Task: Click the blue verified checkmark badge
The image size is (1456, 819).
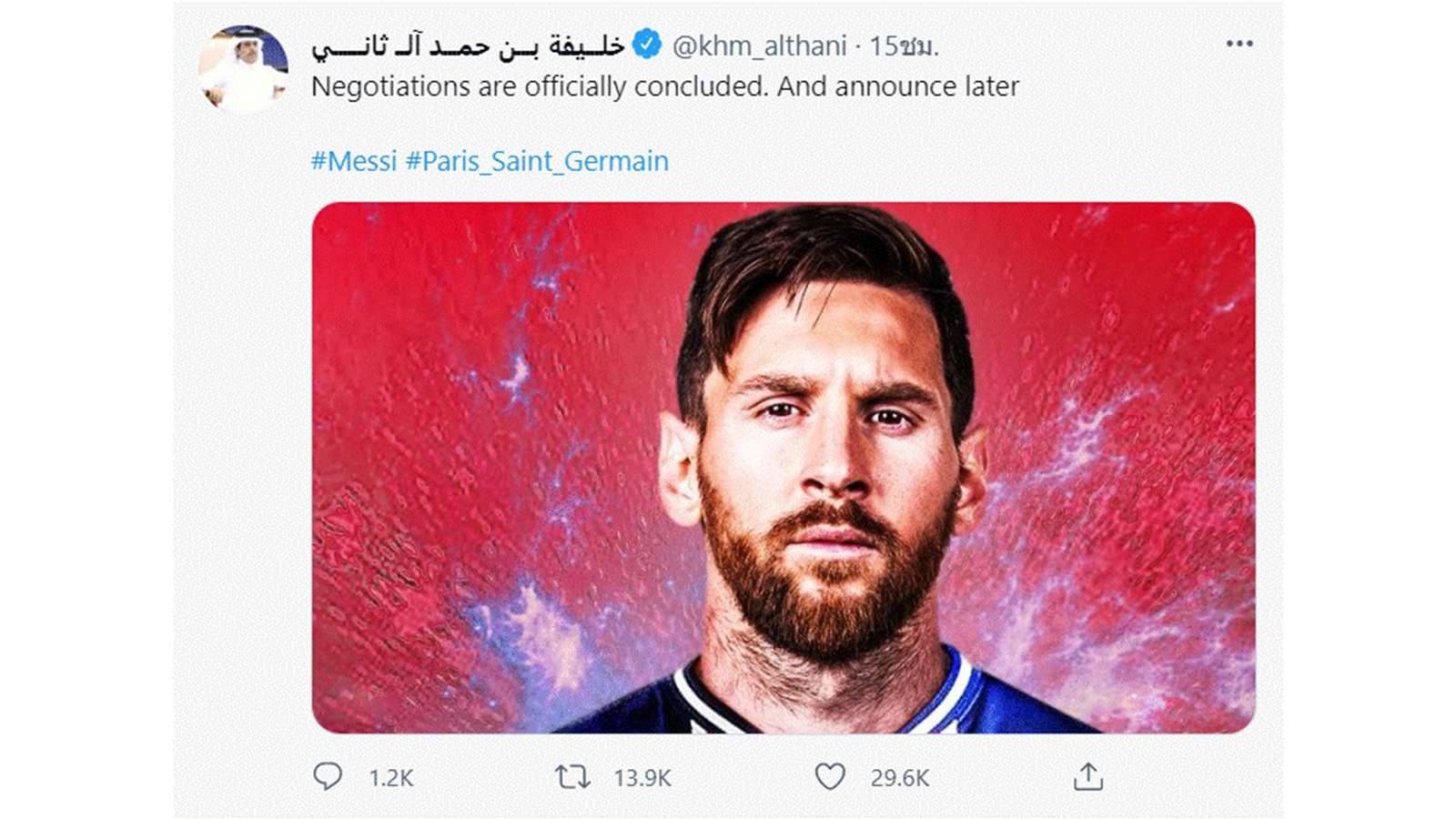Action: (646, 41)
